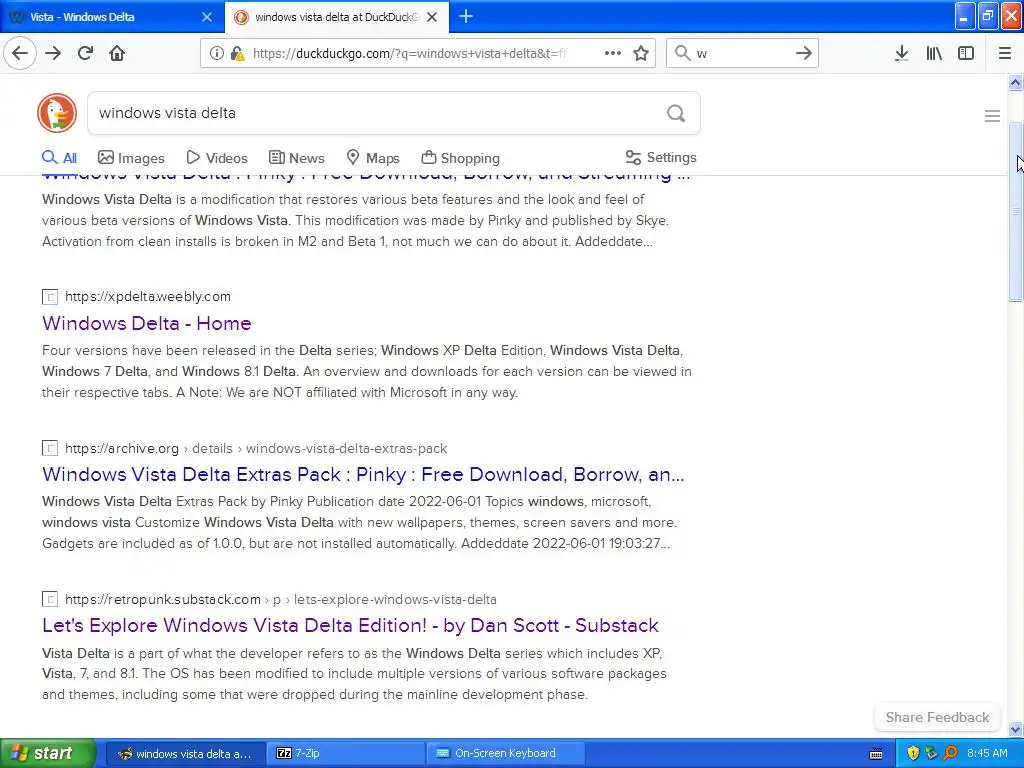Viewport: 1024px width, 768px height.
Task: Switch to Maps results
Action: pyautogui.click(x=373, y=157)
